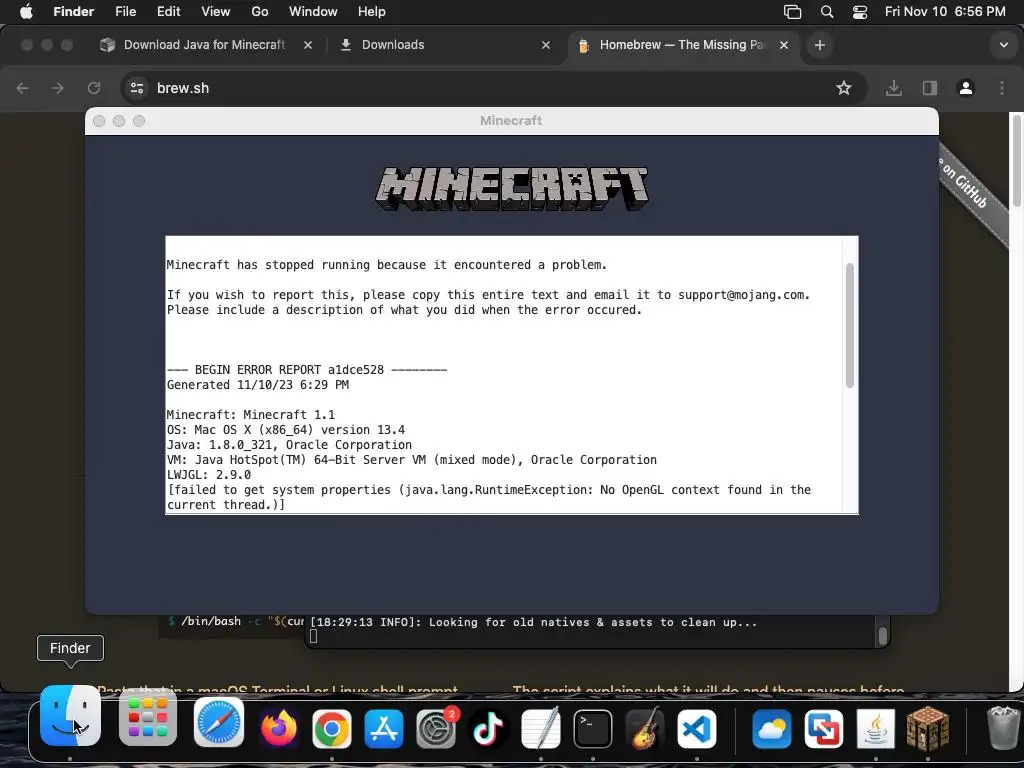Open the View menu

(x=216, y=12)
